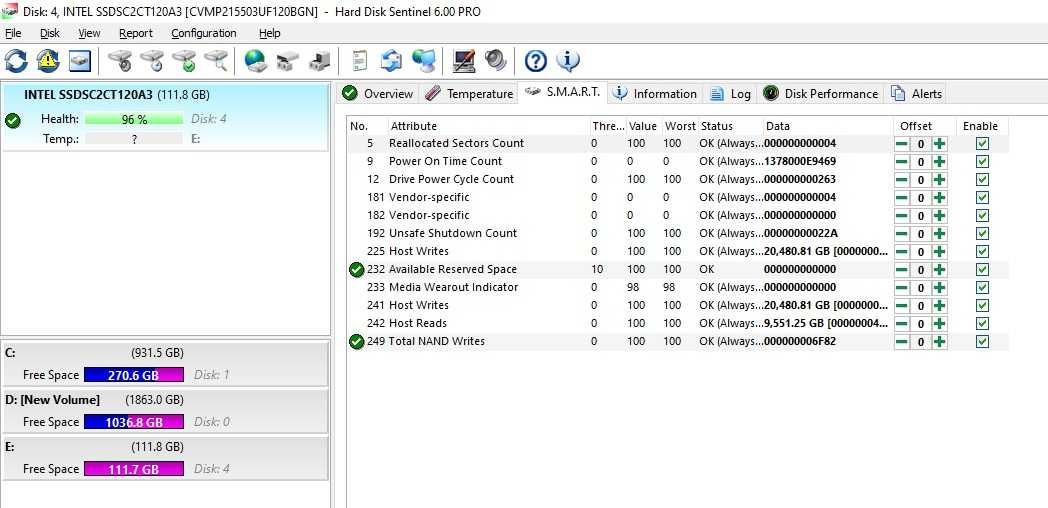Viewport: 1048px width, 508px height.
Task: Switch to the Alerts tab
Action: 916,94
